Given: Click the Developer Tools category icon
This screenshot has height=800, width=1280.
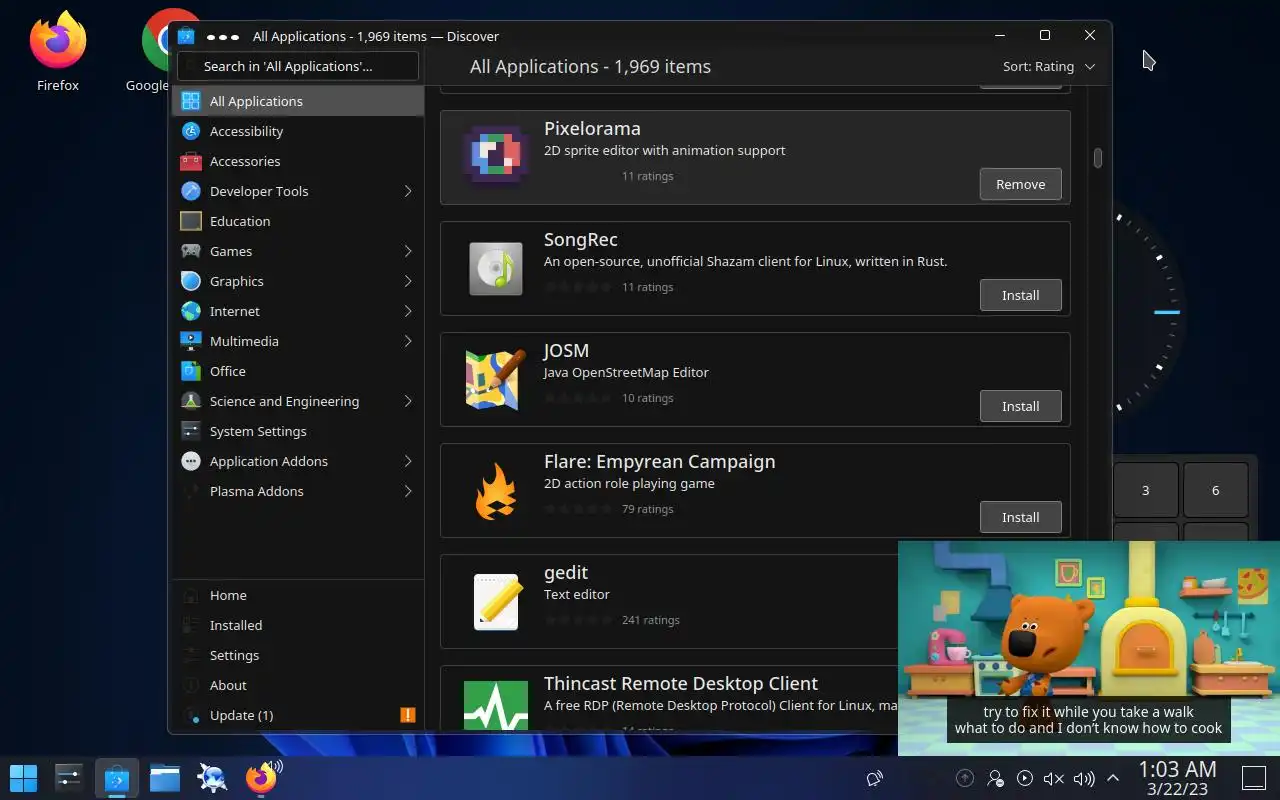Looking at the screenshot, I should click(190, 191).
